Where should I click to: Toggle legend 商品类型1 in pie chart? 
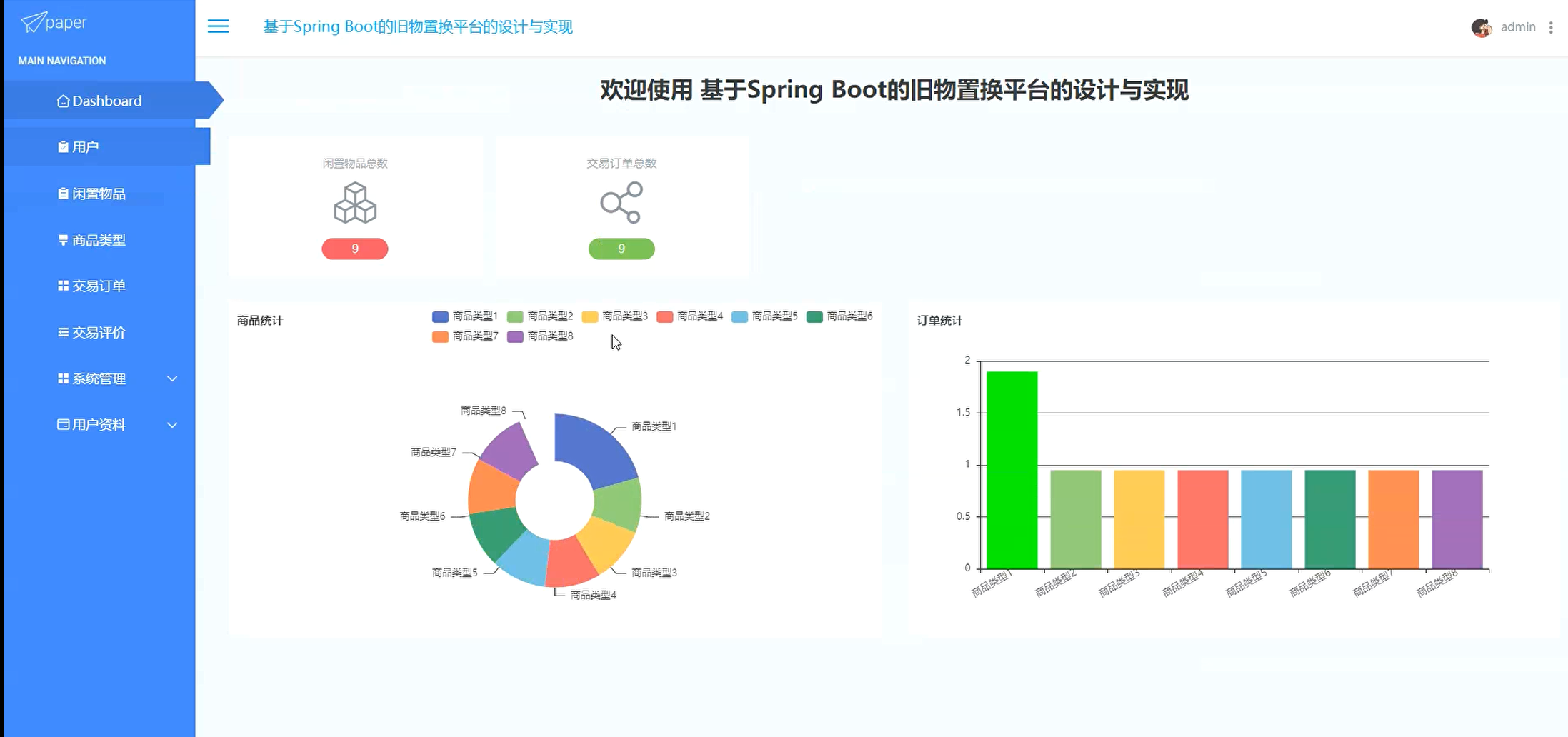[464, 316]
